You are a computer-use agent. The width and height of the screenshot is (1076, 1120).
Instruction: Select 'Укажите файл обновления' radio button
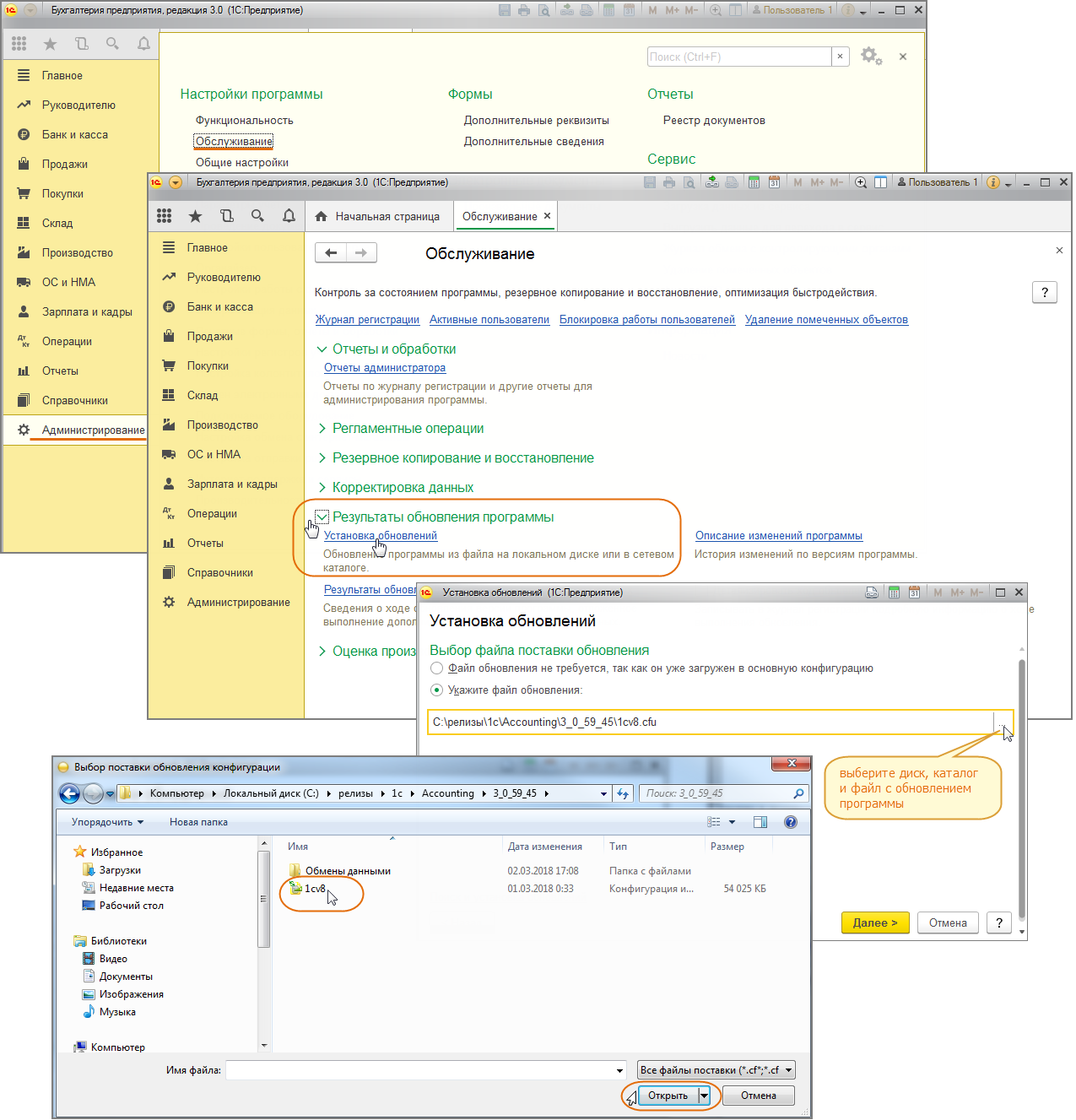[436, 690]
